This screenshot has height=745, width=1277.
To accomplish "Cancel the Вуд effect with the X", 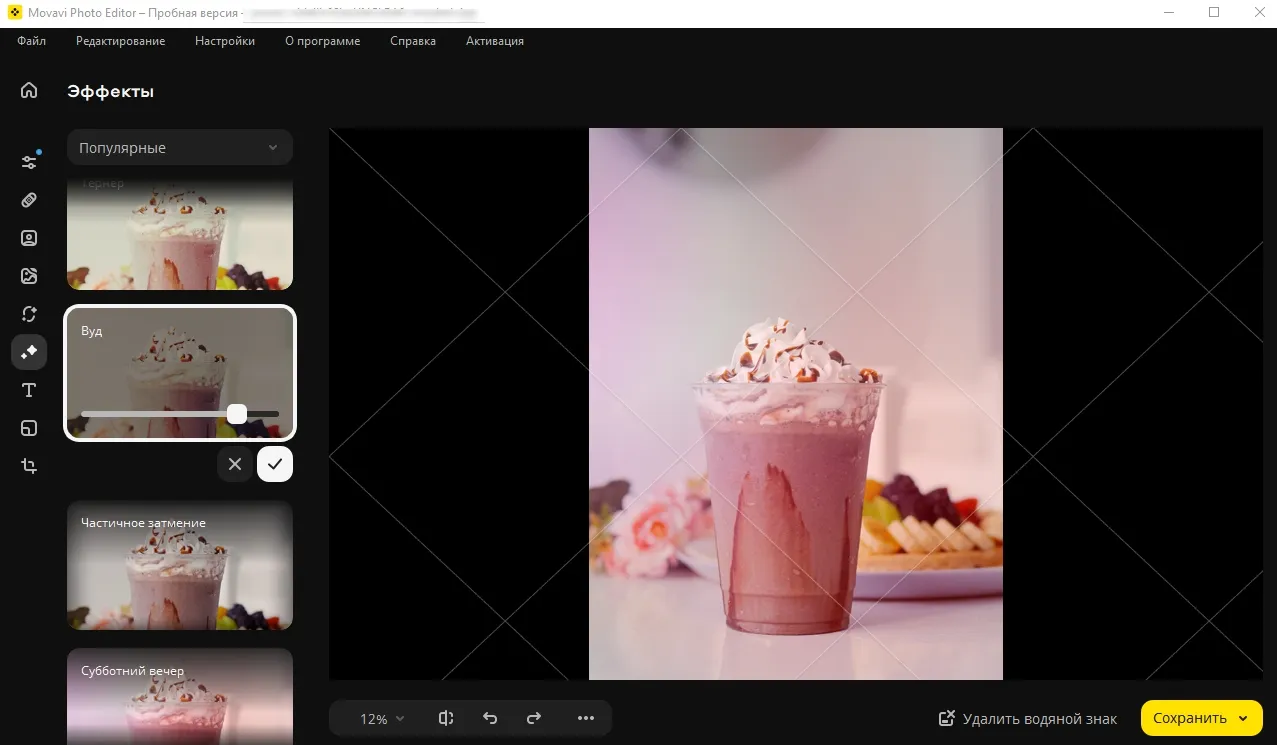I will pos(235,464).
